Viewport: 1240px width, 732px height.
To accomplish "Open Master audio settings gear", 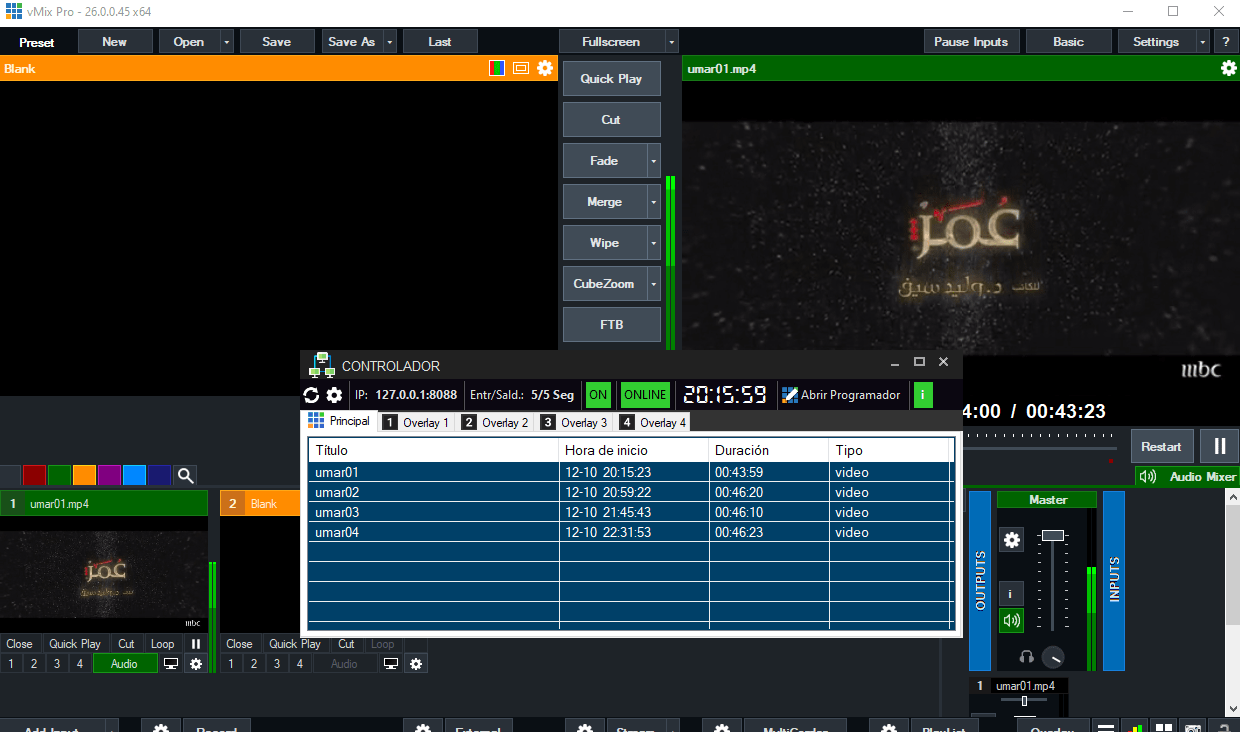I will coord(1011,540).
